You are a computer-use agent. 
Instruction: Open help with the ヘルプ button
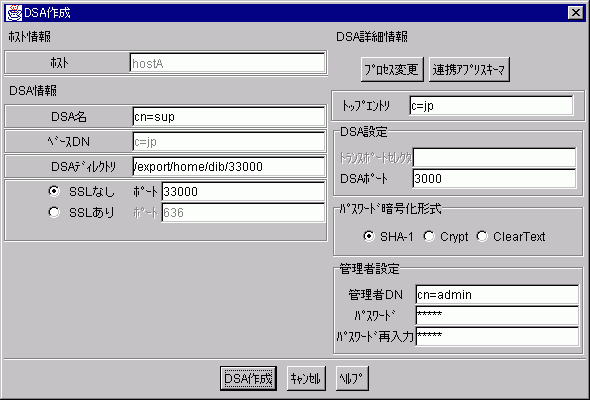click(352, 378)
